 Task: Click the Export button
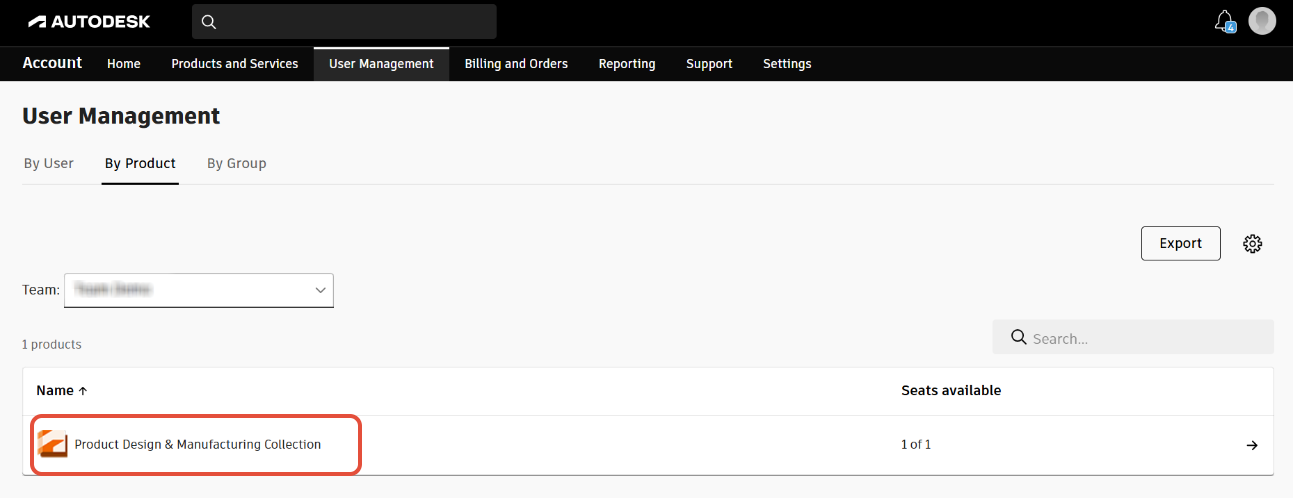click(x=1181, y=243)
